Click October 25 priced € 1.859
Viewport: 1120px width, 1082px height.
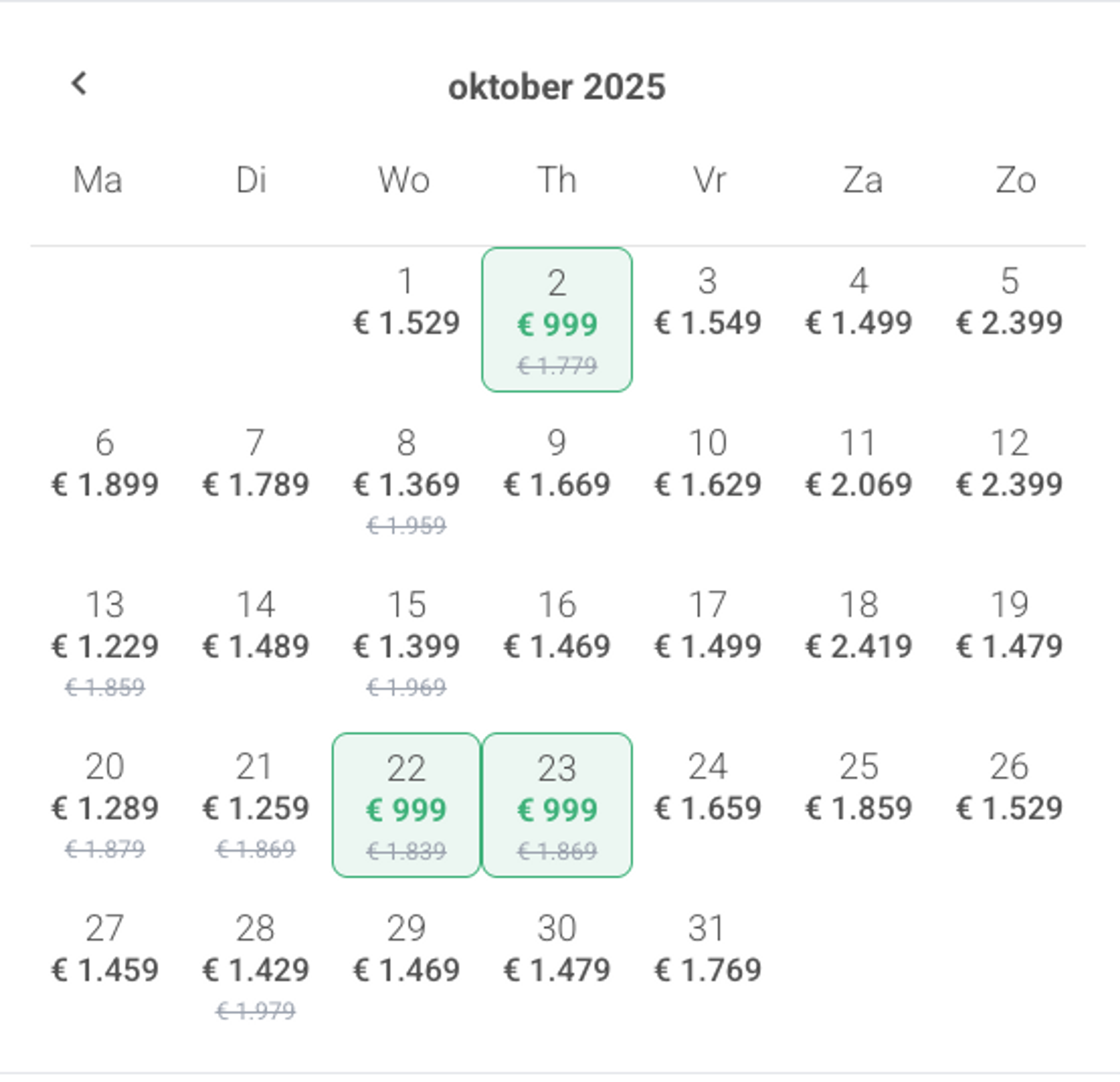[x=859, y=805]
